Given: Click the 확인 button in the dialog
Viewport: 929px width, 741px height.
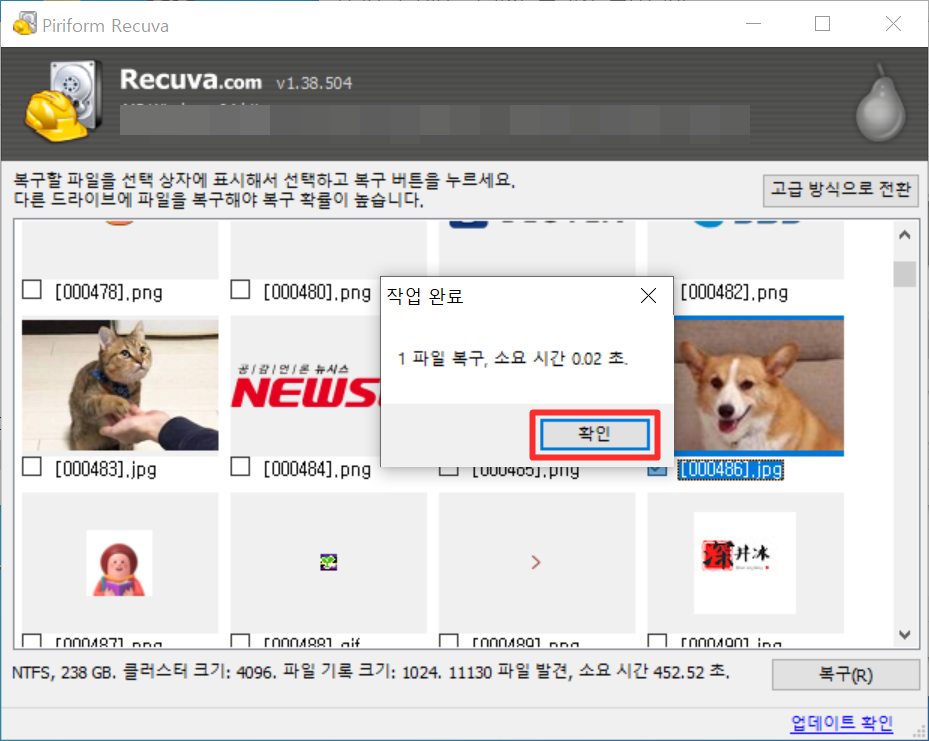Looking at the screenshot, I should tap(594, 434).
